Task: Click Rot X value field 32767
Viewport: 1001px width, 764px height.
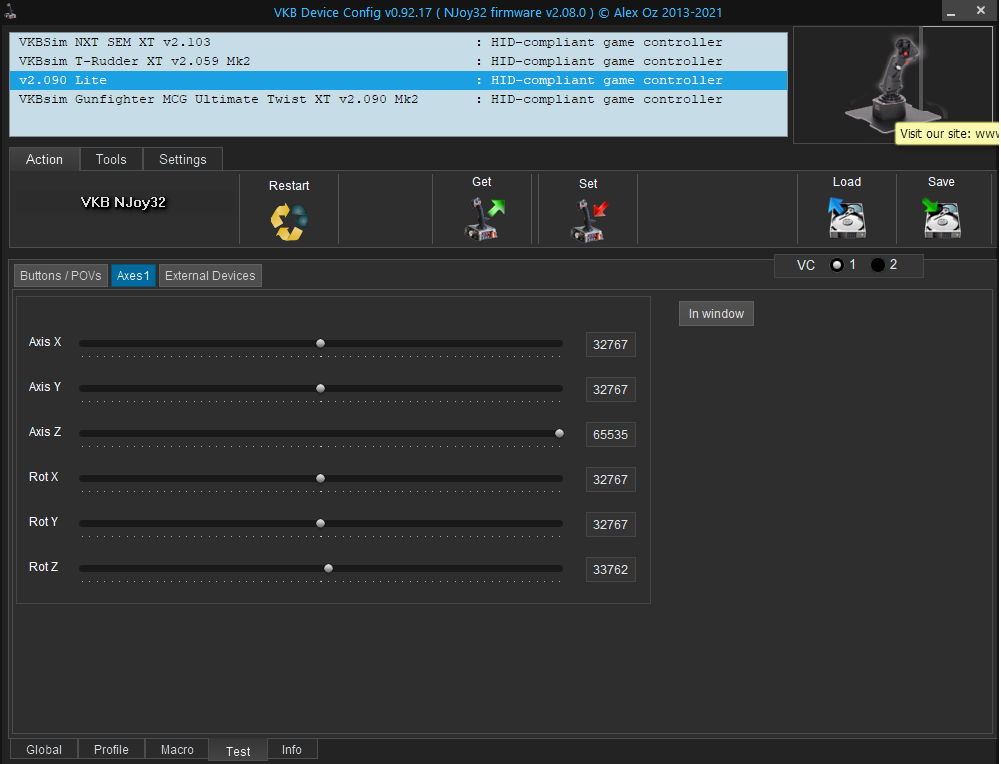Action: click(x=610, y=479)
